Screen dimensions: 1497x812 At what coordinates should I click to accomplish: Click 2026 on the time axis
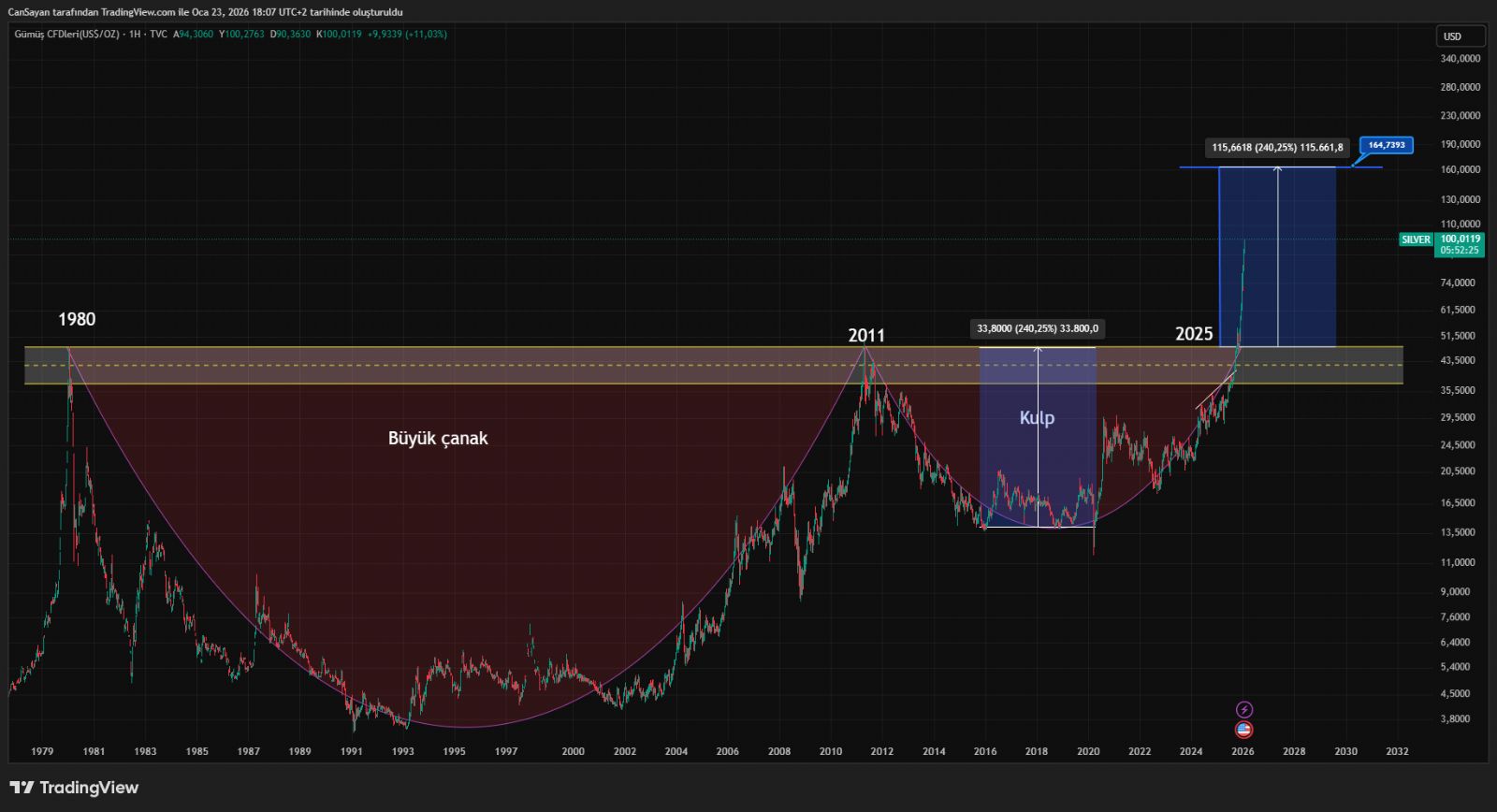point(1243,751)
